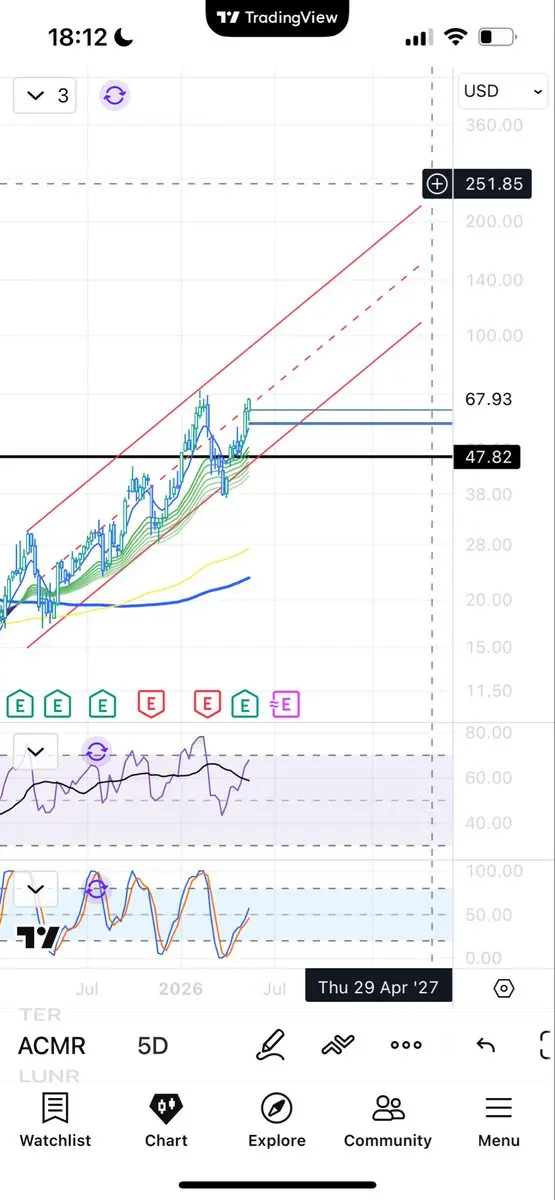Open the Menu tab
This screenshot has height=1200, width=555.
tap(498, 1120)
